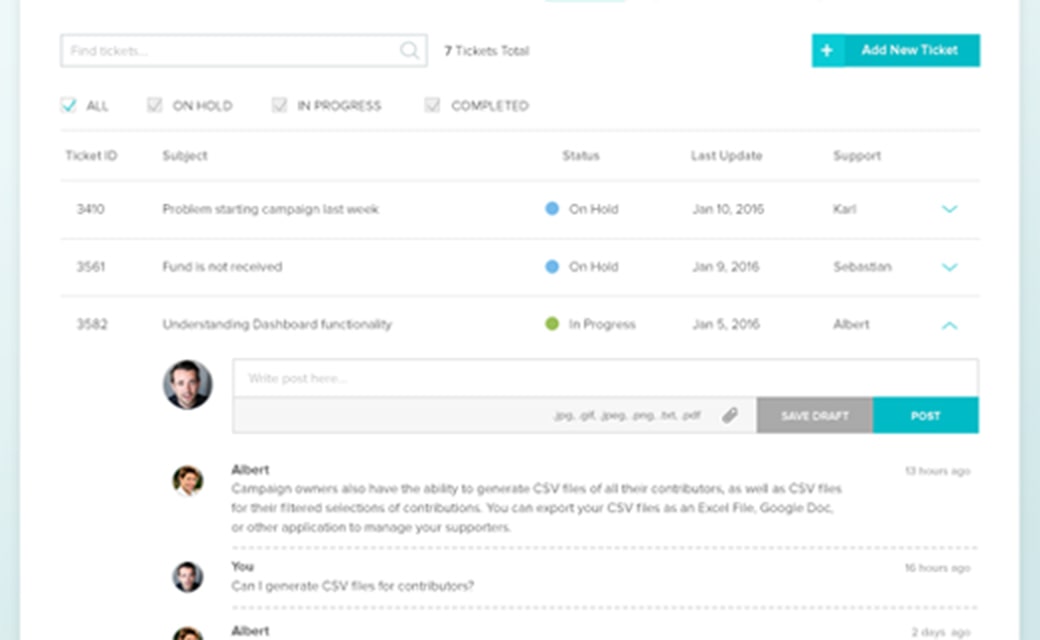Toggle the COMPLETED filter checkbox
Screen dimensions: 1040x640
(433, 105)
